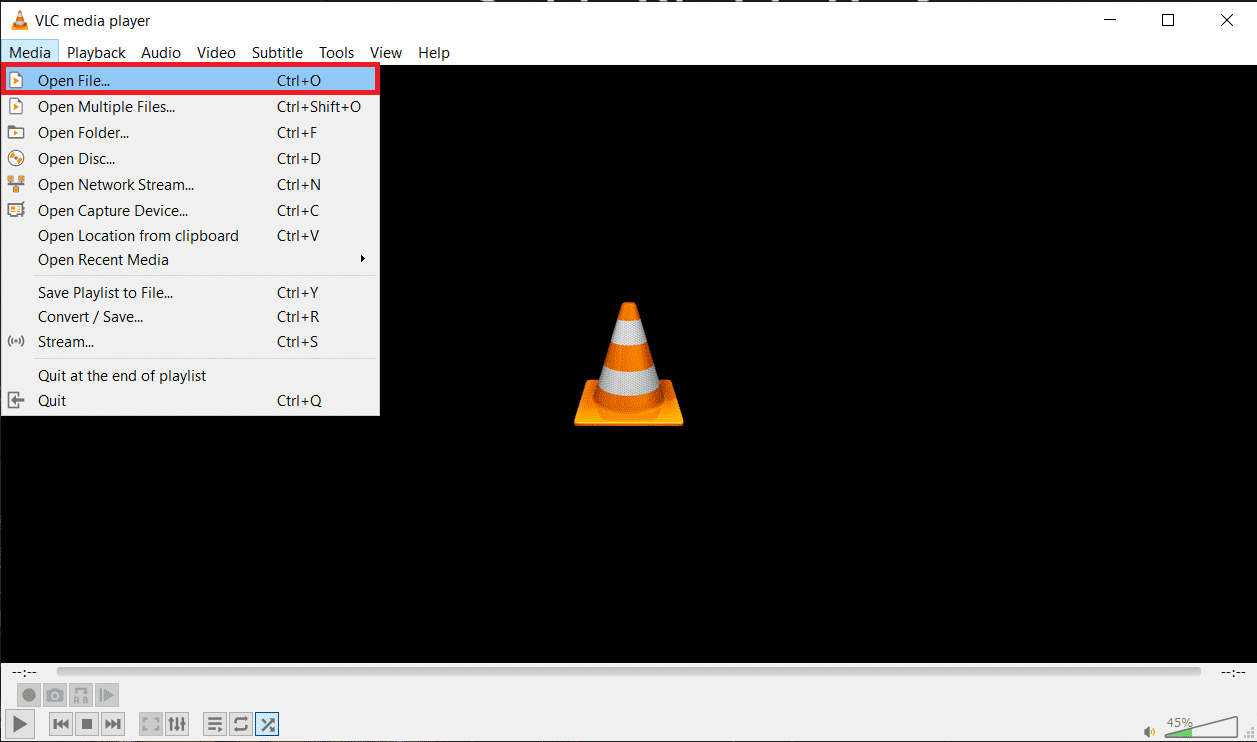This screenshot has width=1257, height=742.
Task: Choose Open Network Stream option
Action: click(x=190, y=185)
